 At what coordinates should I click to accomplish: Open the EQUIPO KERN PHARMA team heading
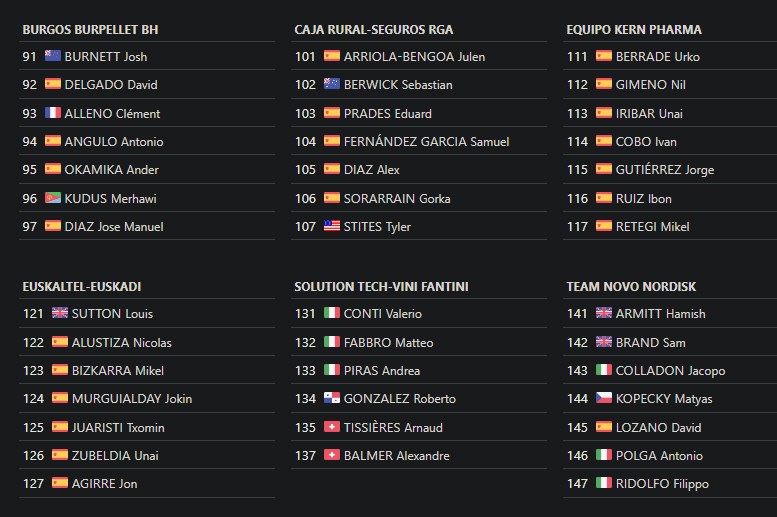pos(634,30)
